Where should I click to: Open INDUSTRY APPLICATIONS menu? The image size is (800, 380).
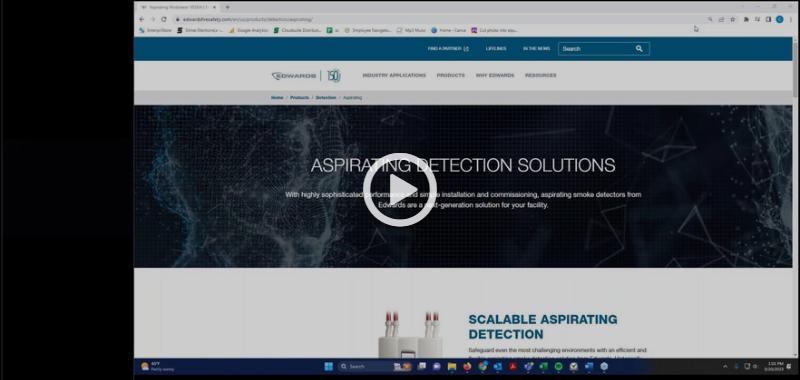(x=394, y=75)
